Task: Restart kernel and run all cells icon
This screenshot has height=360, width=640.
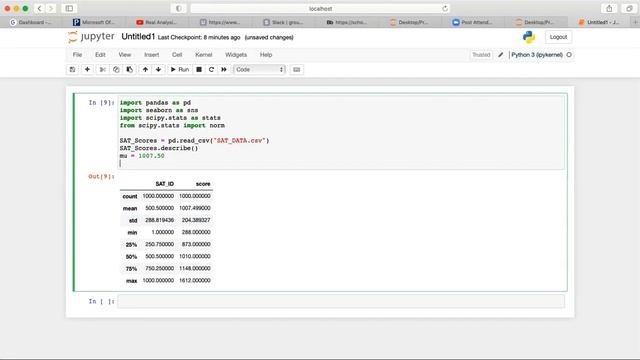Action: pos(224,69)
